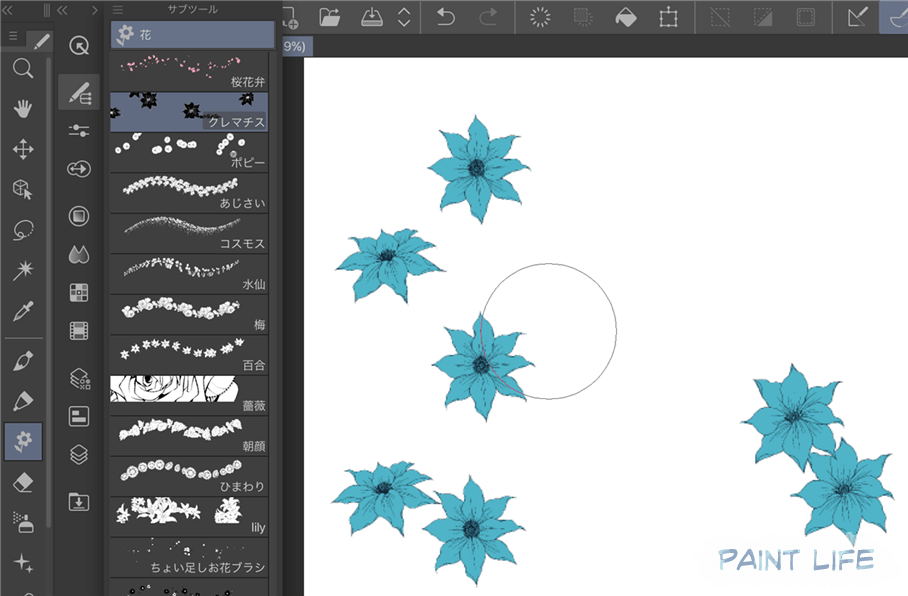Select the あじさい brush preset
This screenshot has height=596, width=908.
point(192,193)
